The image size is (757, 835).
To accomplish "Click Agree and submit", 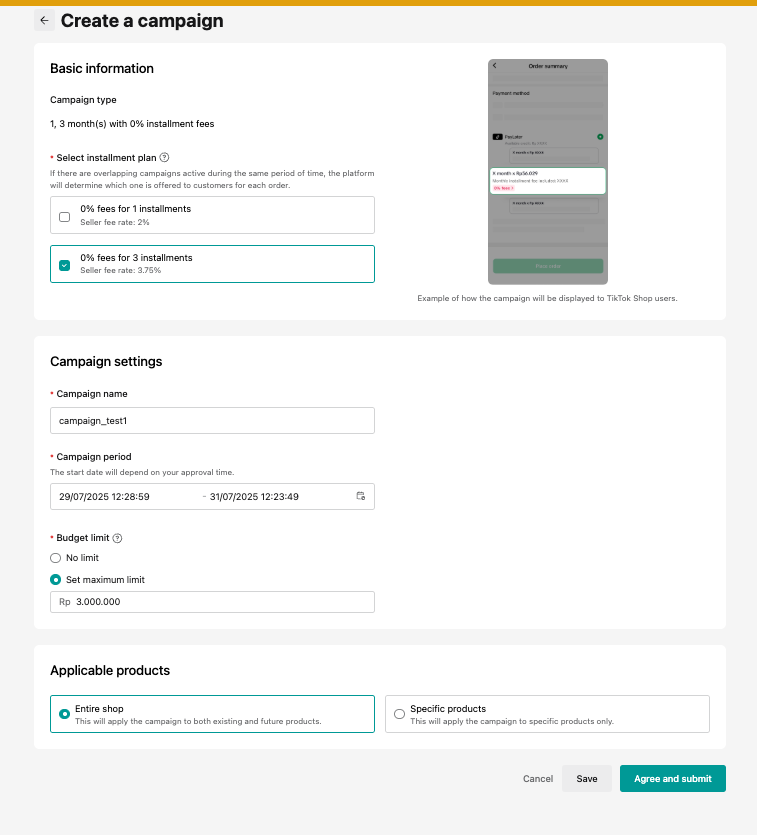I will click(672, 779).
